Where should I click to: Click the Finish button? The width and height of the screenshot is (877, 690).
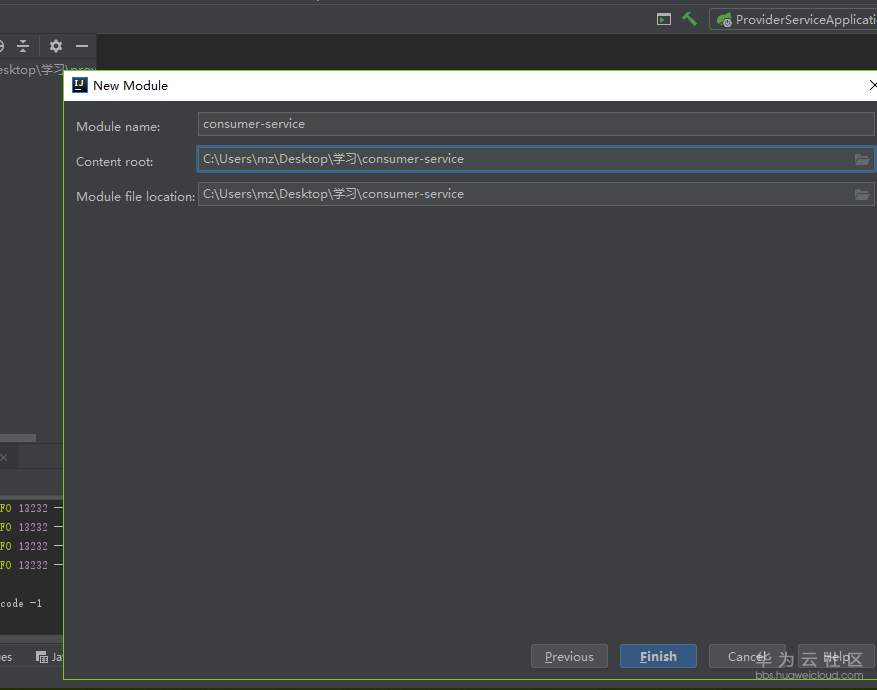click(658, 656)
